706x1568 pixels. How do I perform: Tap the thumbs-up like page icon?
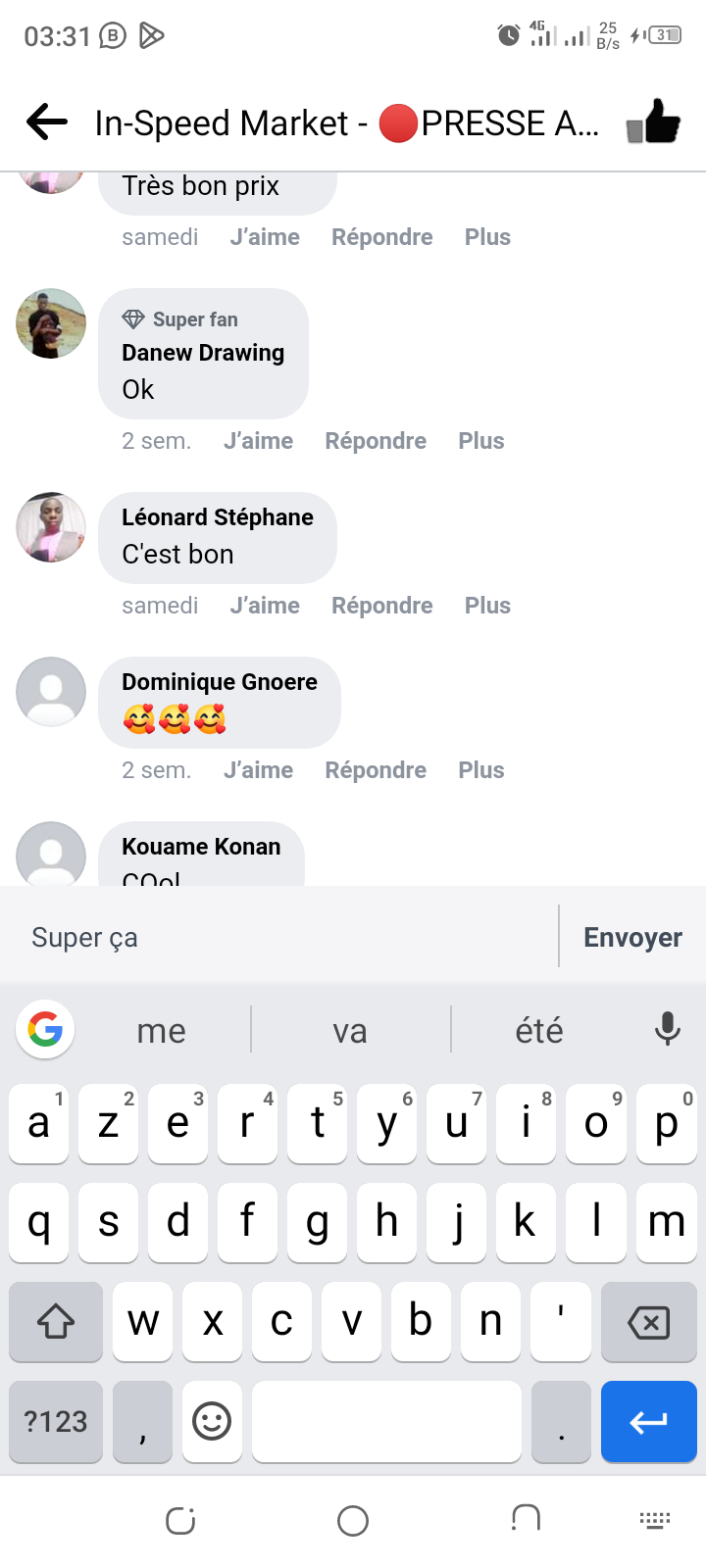[654, 122]
